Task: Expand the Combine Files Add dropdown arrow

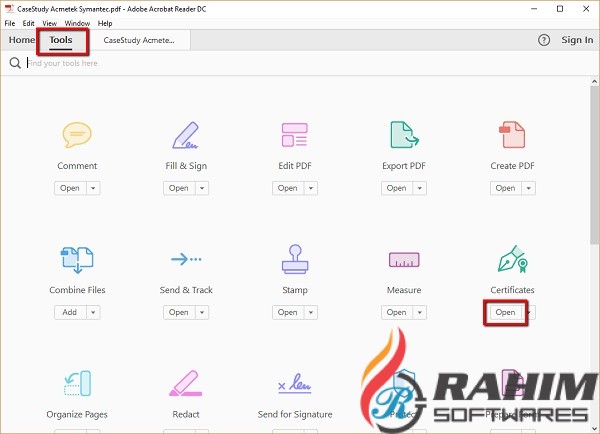Action: pyautogui.click(x=93, y=312)
